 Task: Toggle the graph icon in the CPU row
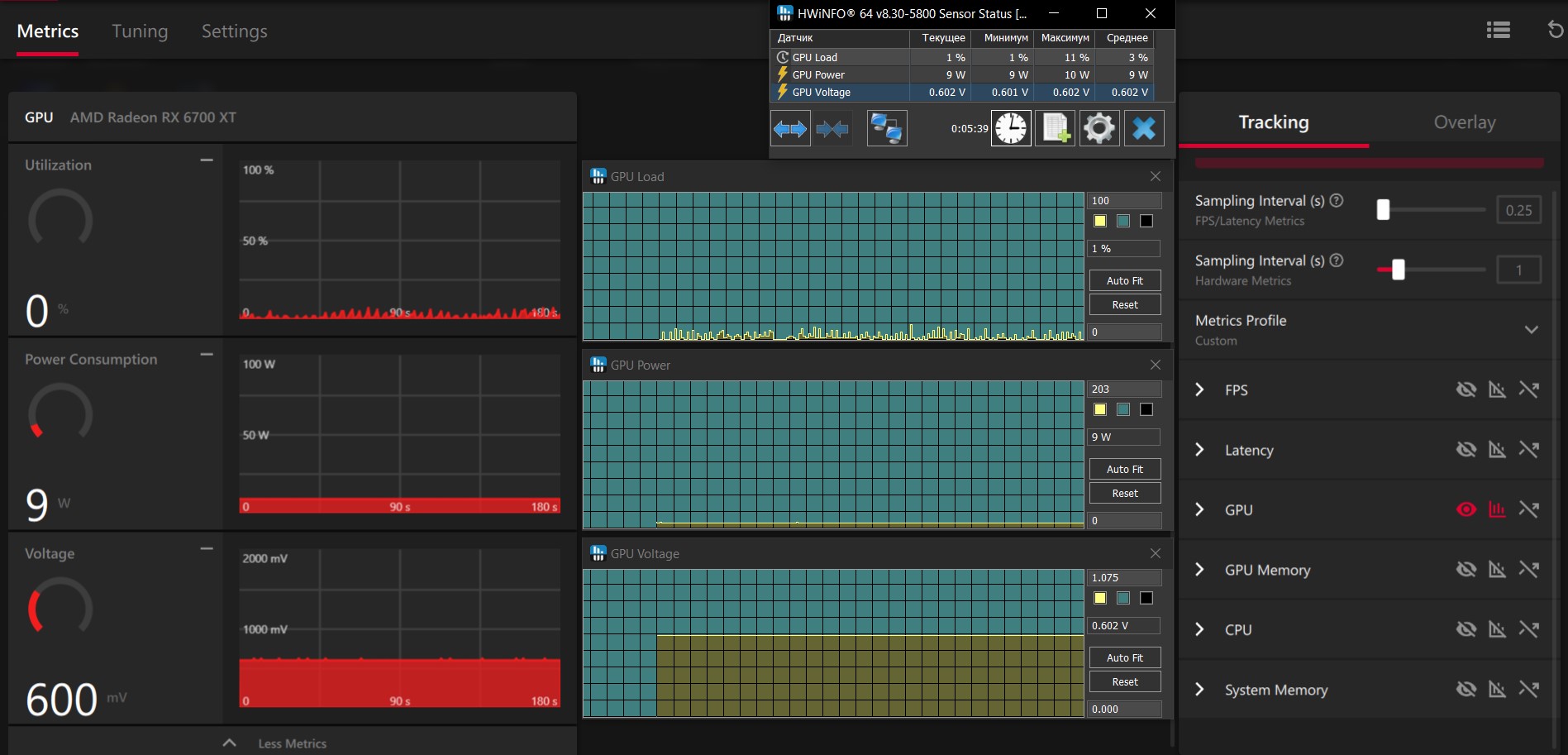[x=1497, y=629]
